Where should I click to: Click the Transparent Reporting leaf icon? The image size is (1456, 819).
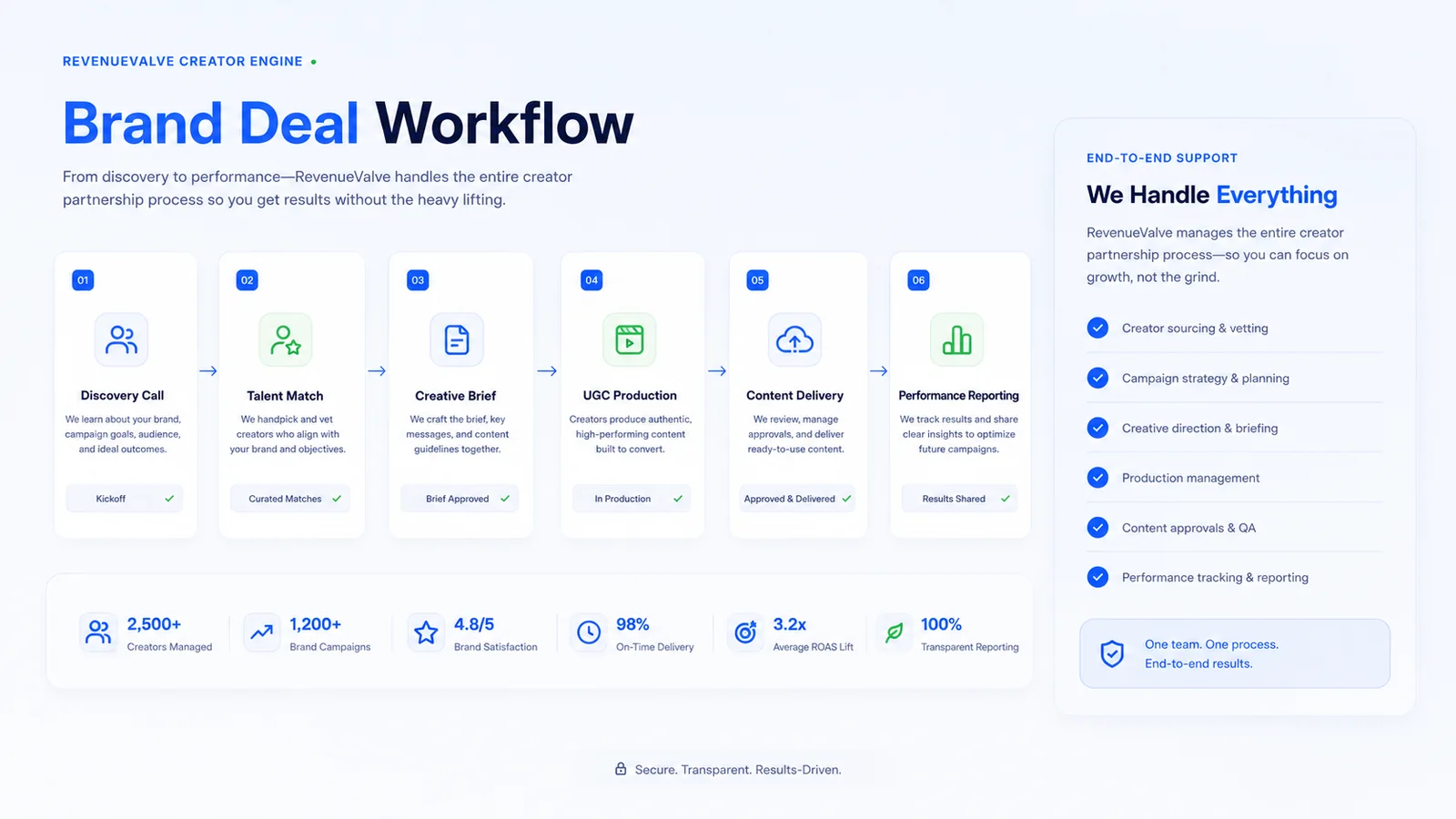tap(895, 632)
